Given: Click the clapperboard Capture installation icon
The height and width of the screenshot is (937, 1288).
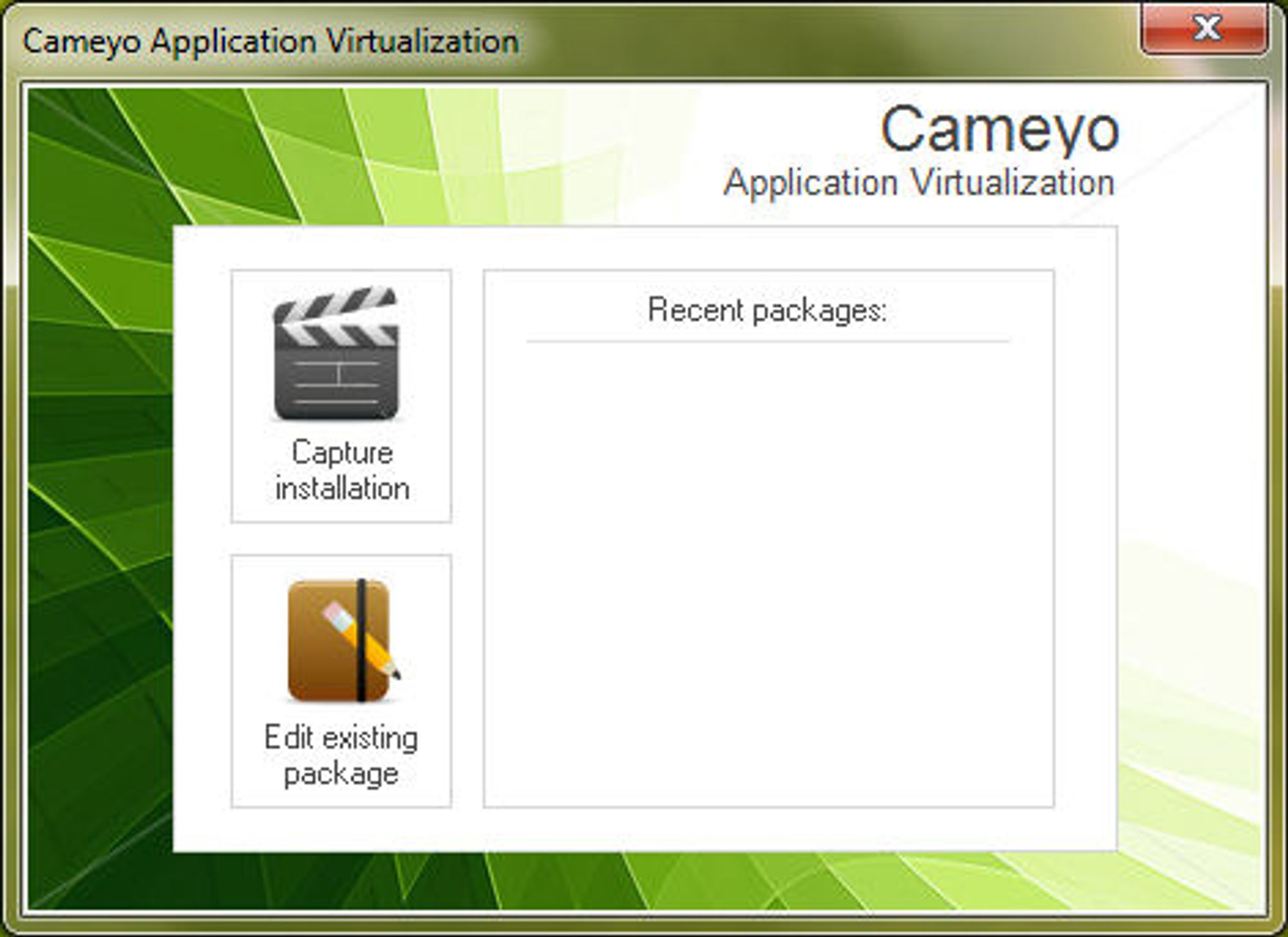Looking at the screenshot, I should point(336,353).
